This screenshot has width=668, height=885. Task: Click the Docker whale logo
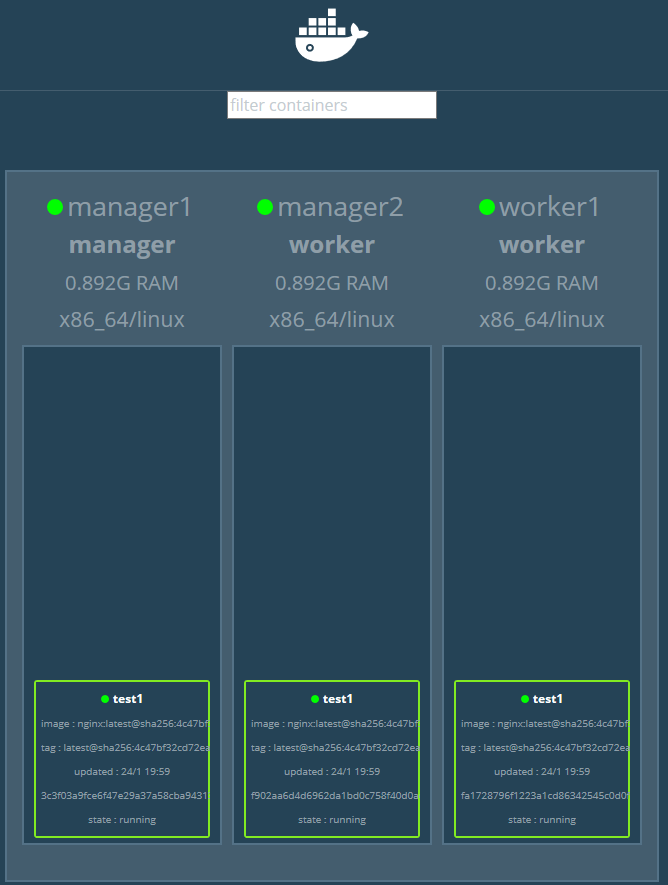tap(331, 38)
